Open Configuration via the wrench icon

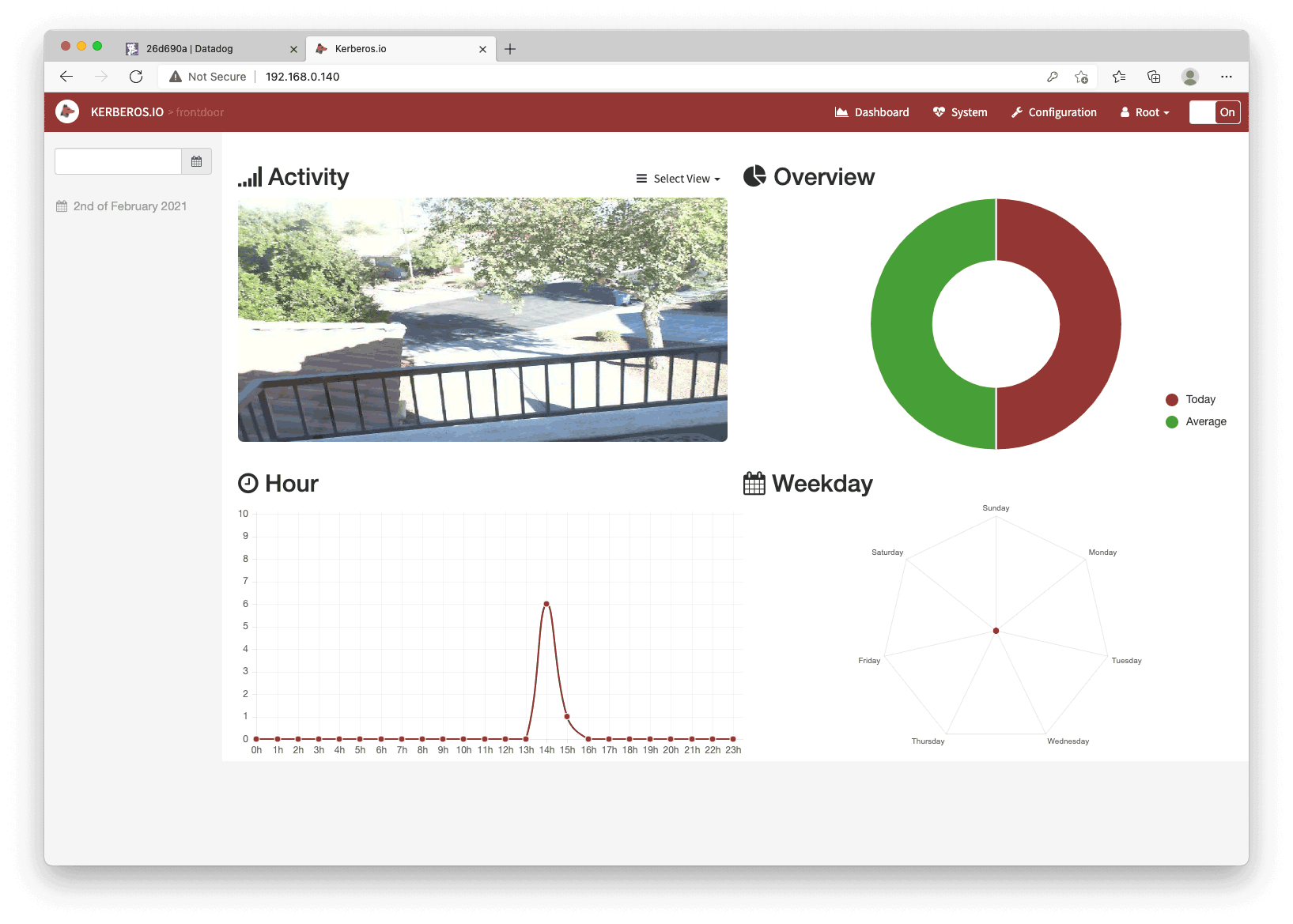coord(1017,111)
